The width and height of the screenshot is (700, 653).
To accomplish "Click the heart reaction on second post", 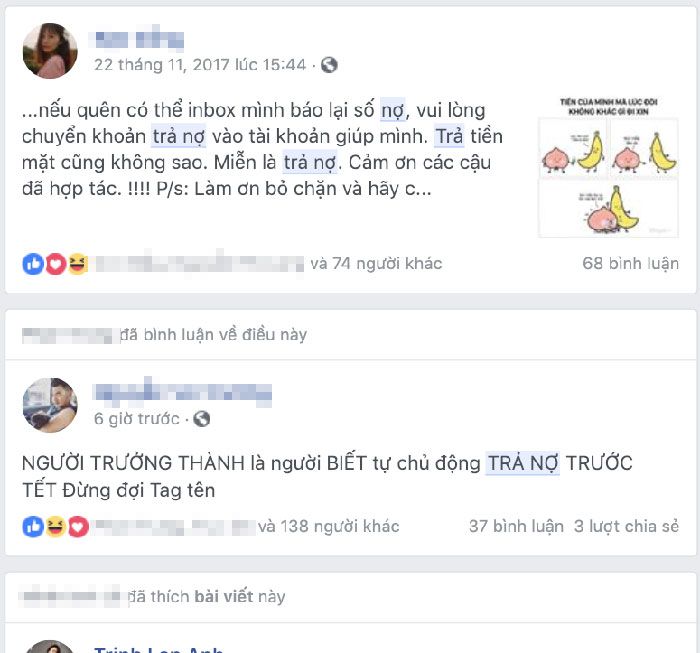I will pos(78,527).
